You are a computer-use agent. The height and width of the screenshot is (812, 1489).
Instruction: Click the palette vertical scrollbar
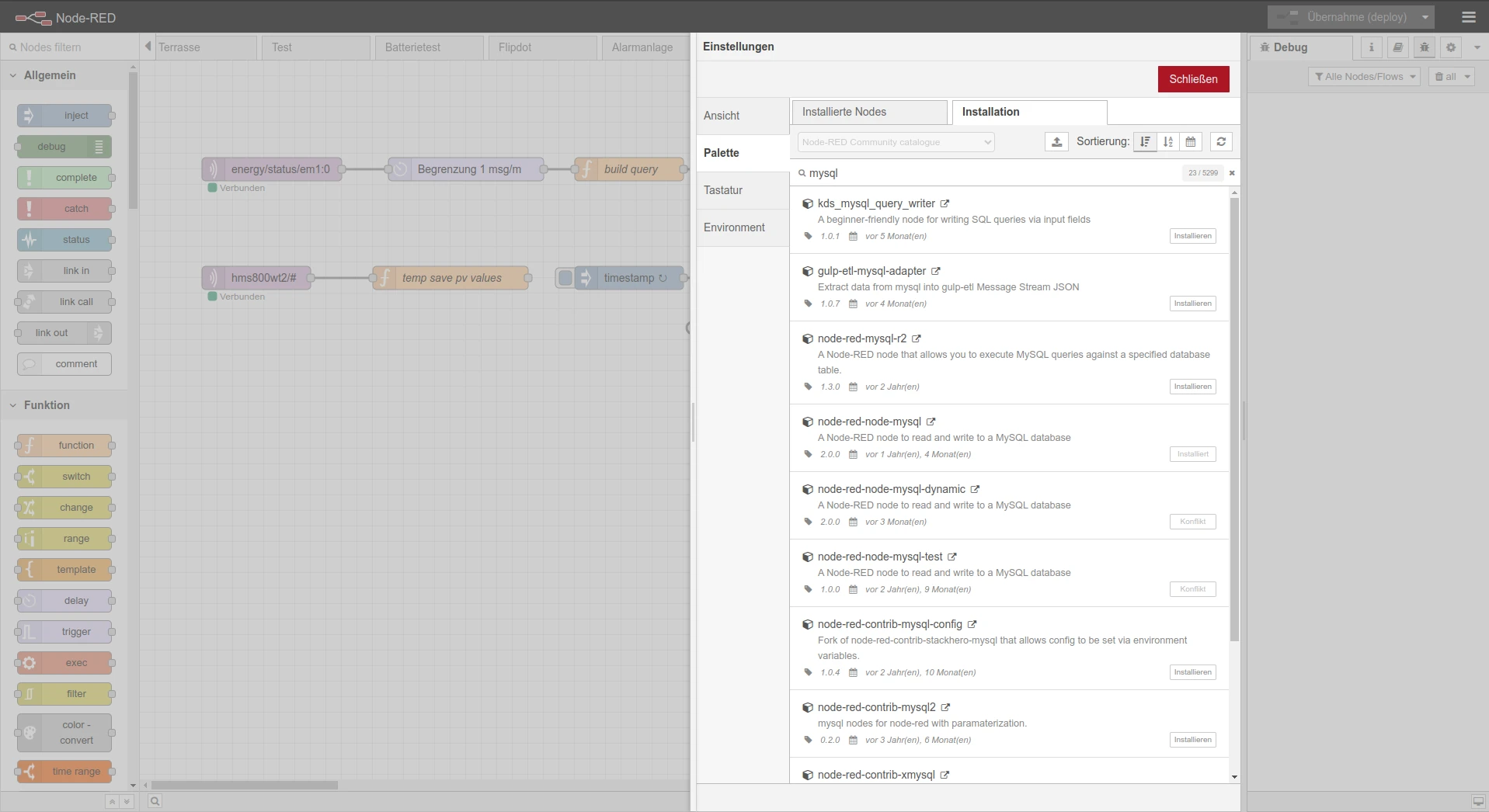133,140
